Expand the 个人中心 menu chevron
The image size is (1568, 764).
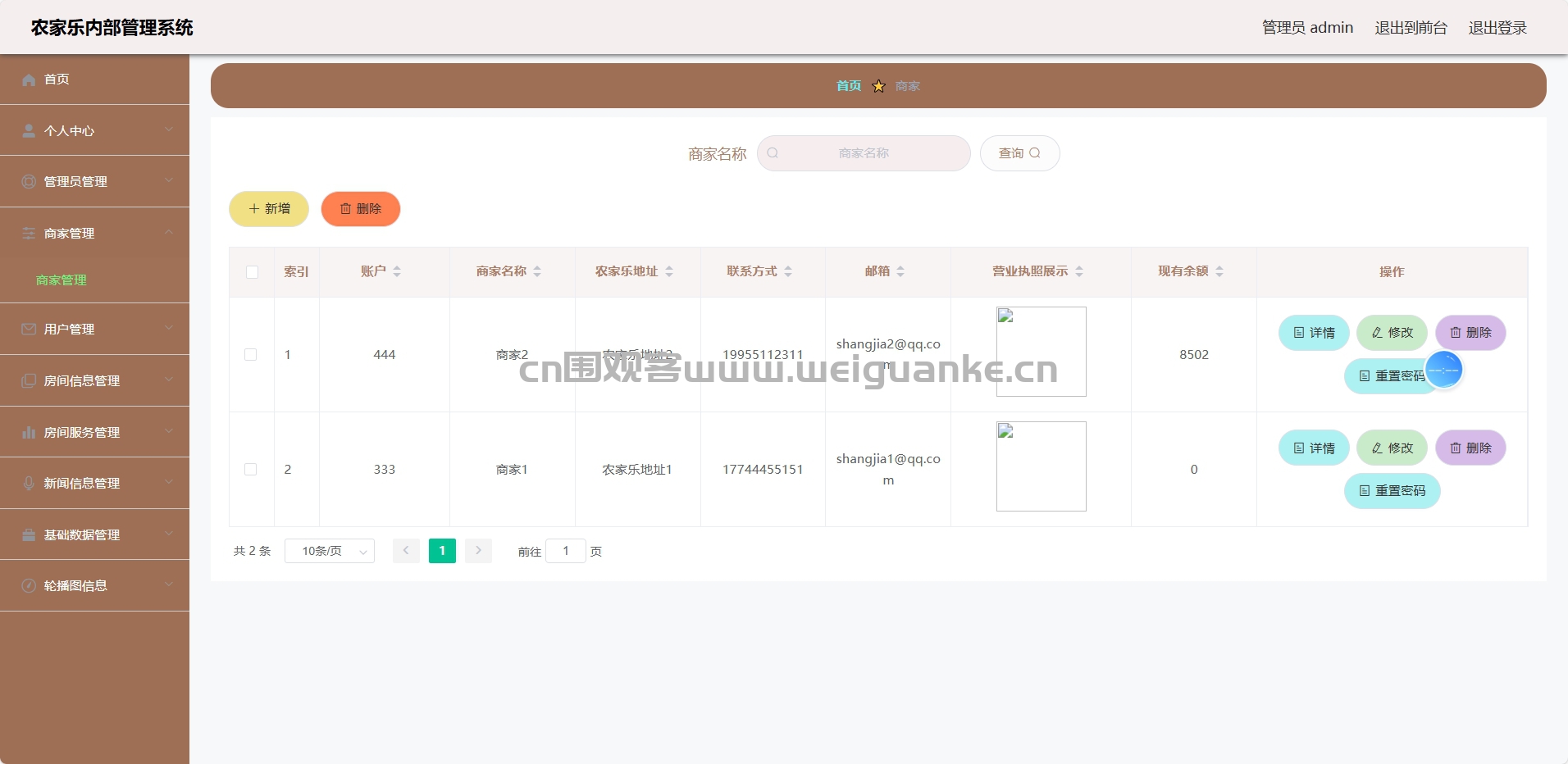pos(169,130)
